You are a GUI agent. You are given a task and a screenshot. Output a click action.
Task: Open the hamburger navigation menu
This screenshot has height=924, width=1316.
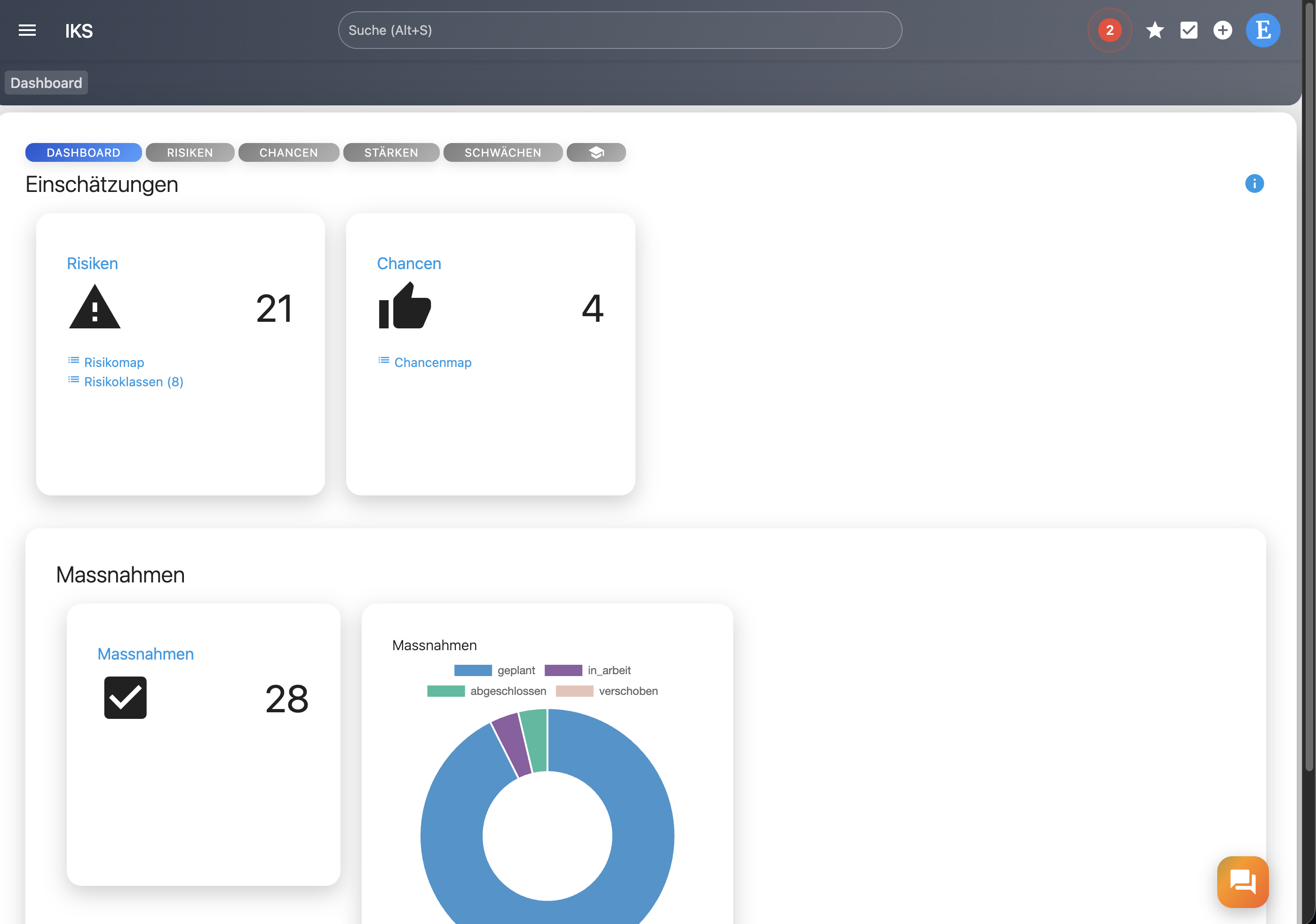click(x=27, y=31)
